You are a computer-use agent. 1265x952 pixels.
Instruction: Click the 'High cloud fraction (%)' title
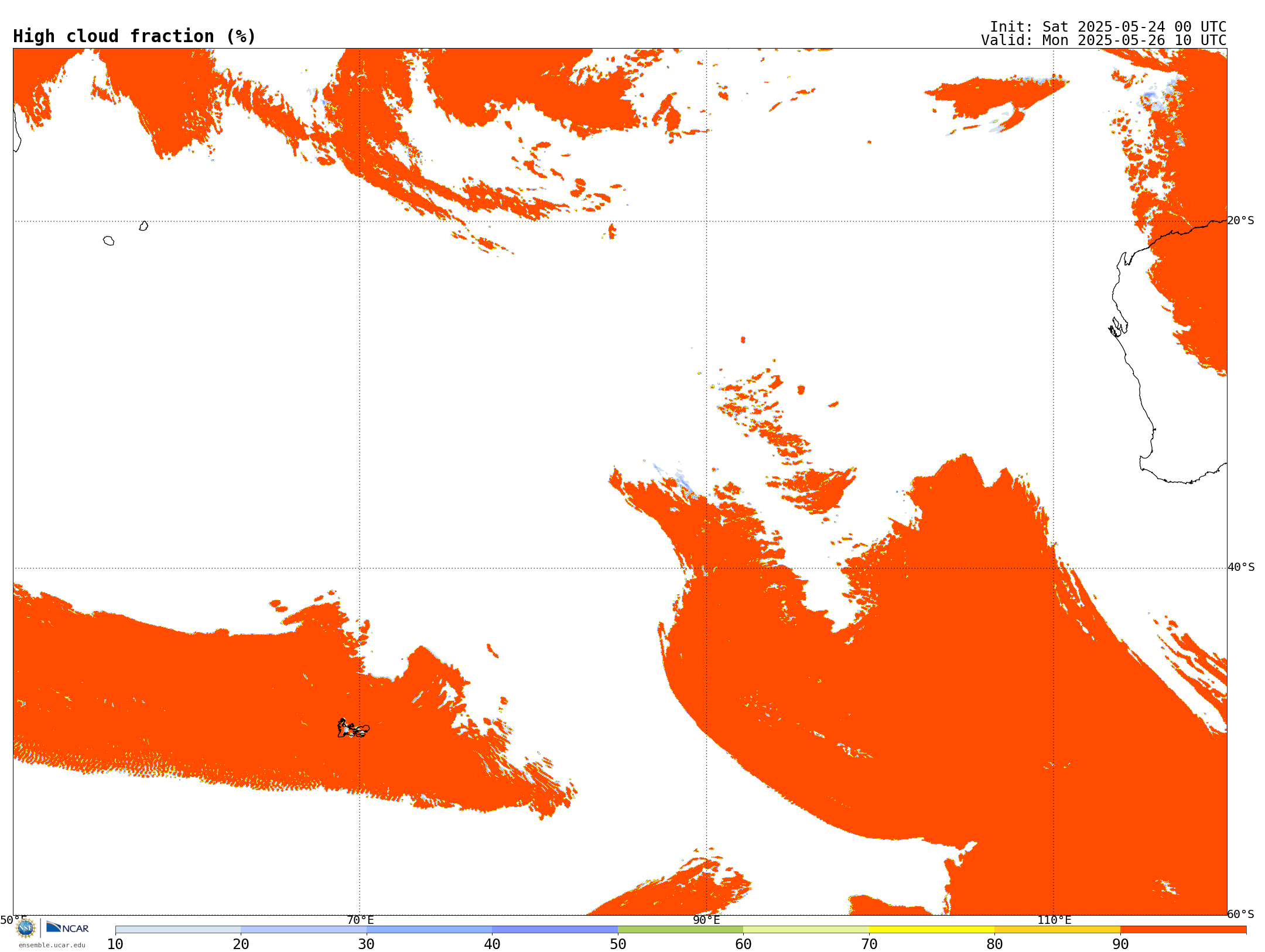pyautogui.click(x=135, y=36)
